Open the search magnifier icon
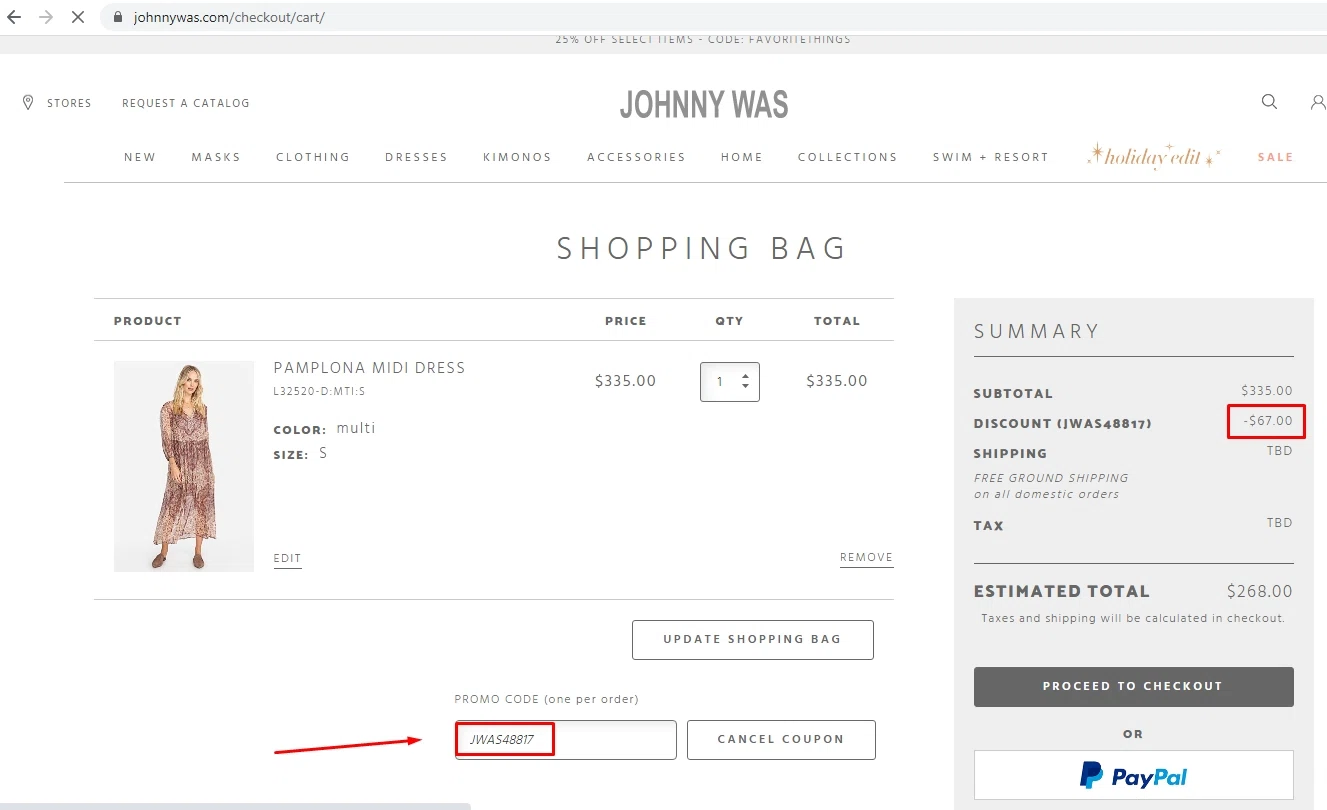 coord(1269,101)
